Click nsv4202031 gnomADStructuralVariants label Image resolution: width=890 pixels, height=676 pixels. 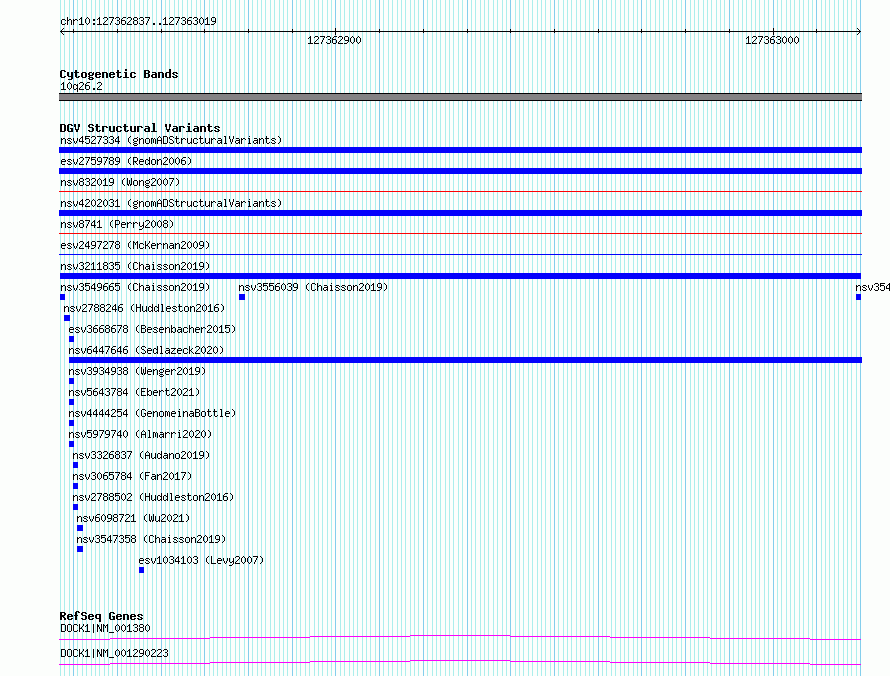point(171,203)
